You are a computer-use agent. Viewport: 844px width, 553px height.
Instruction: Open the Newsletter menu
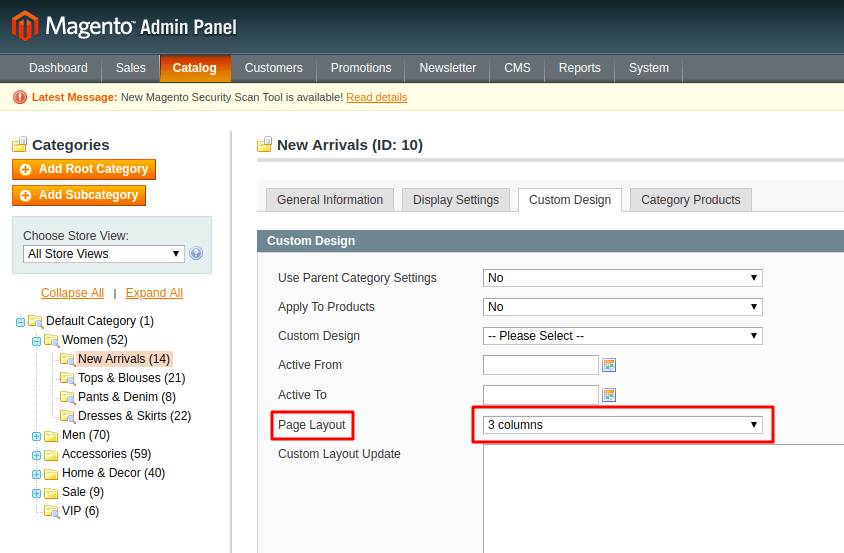pos(448,68)
